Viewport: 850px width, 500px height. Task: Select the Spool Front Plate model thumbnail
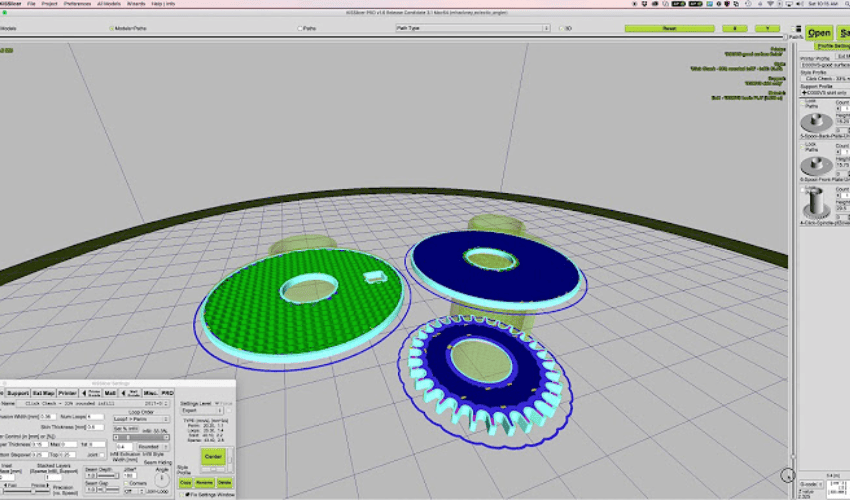pos(816,165)
